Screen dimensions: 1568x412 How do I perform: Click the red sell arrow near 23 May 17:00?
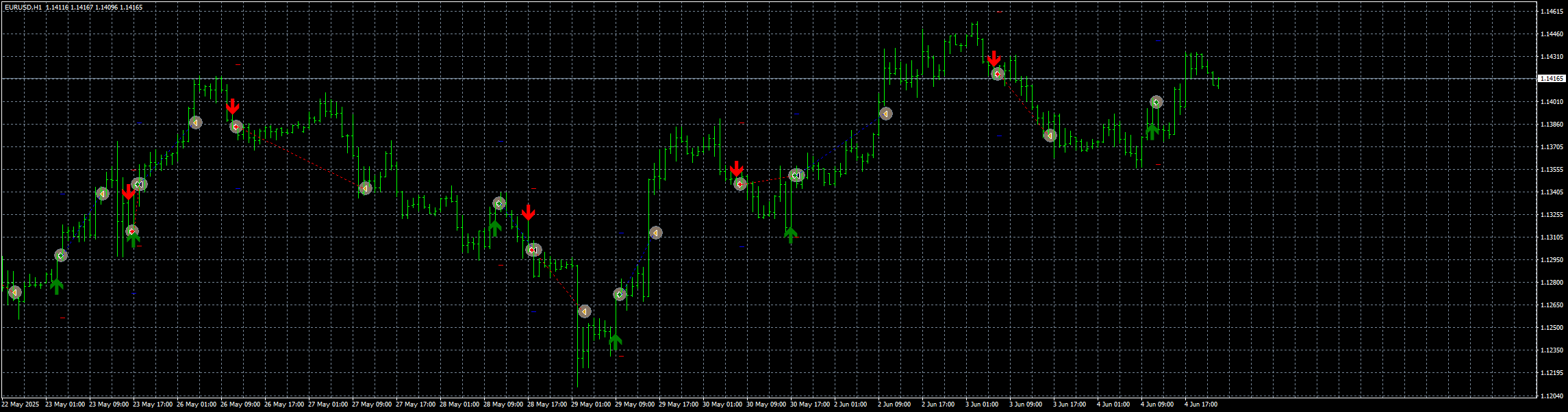coord(128,192)
